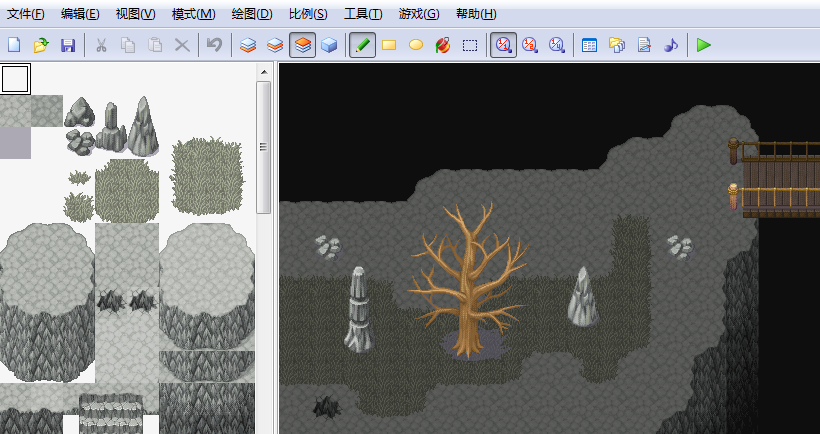The image size is (820, 434).
Task: Pick the plain purple-gray tile in the palette
Action: [x=15, y=143]
